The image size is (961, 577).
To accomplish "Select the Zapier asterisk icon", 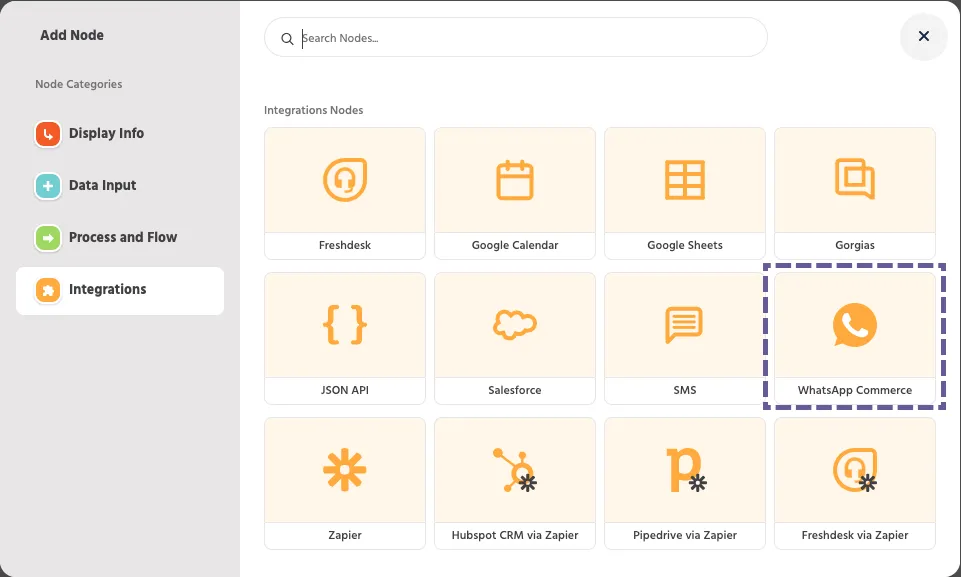I will 344,470.
